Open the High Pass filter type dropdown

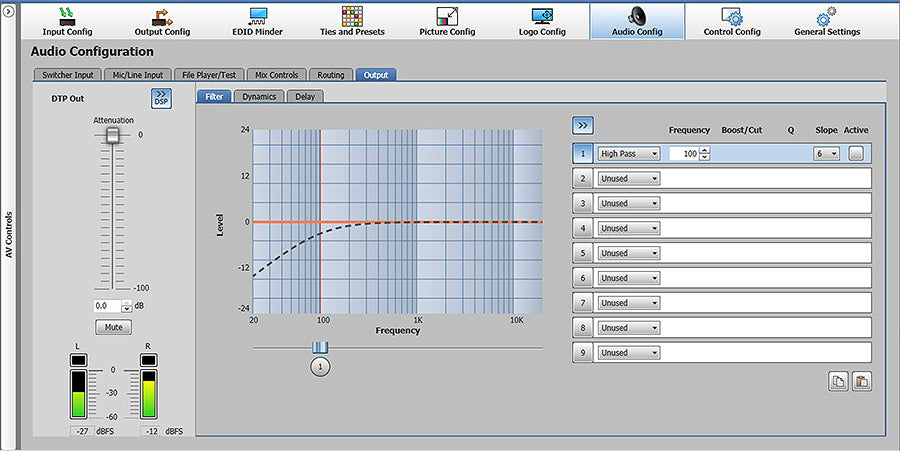pos(629,154)
